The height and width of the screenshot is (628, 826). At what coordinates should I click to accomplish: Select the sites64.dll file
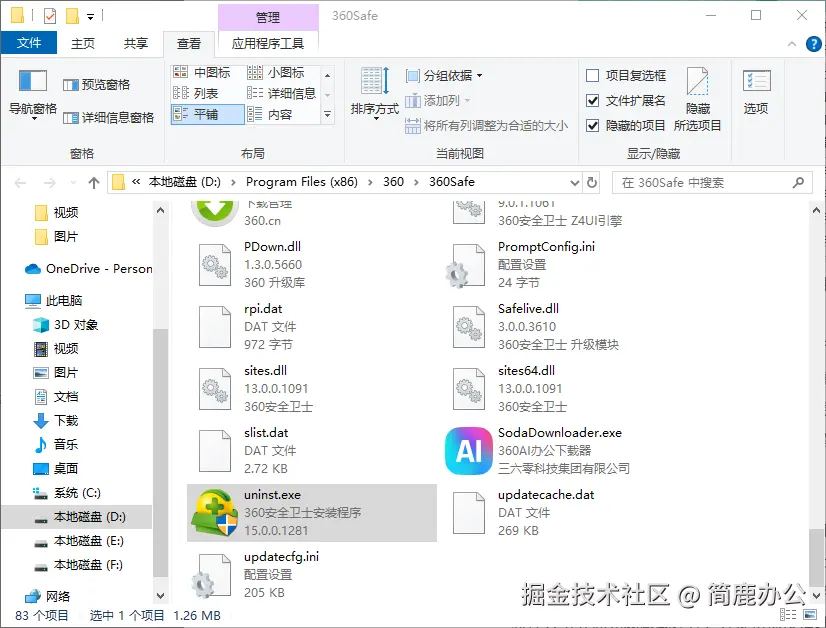pos(566,389)
